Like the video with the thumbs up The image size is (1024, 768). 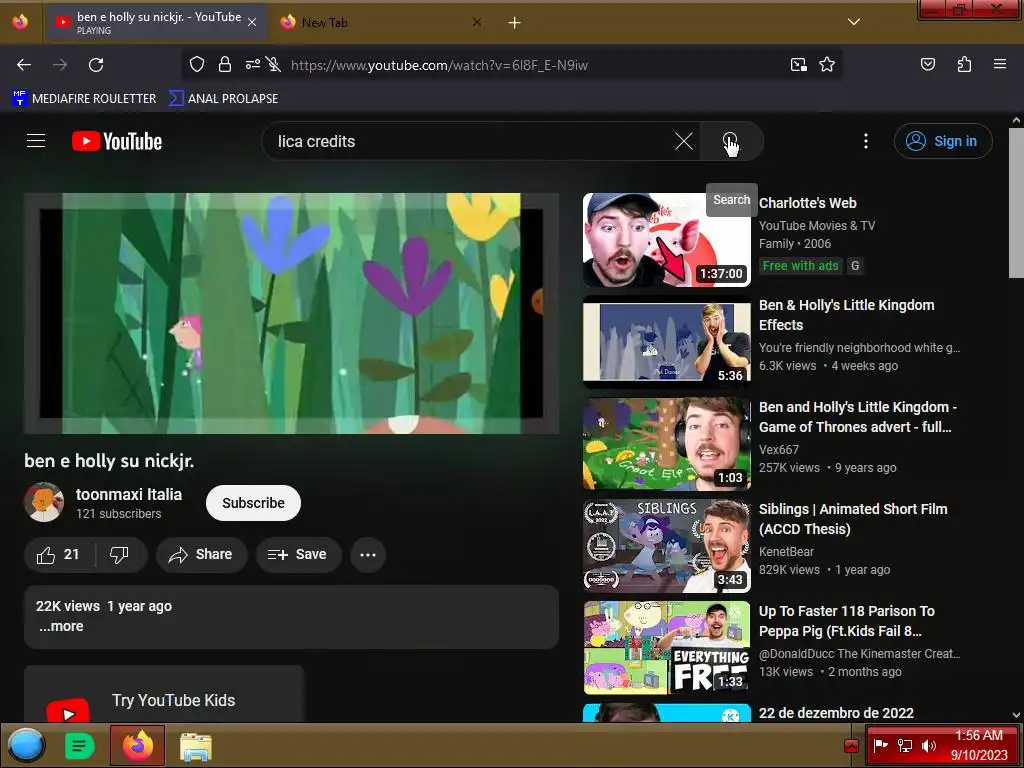point(59,554)
